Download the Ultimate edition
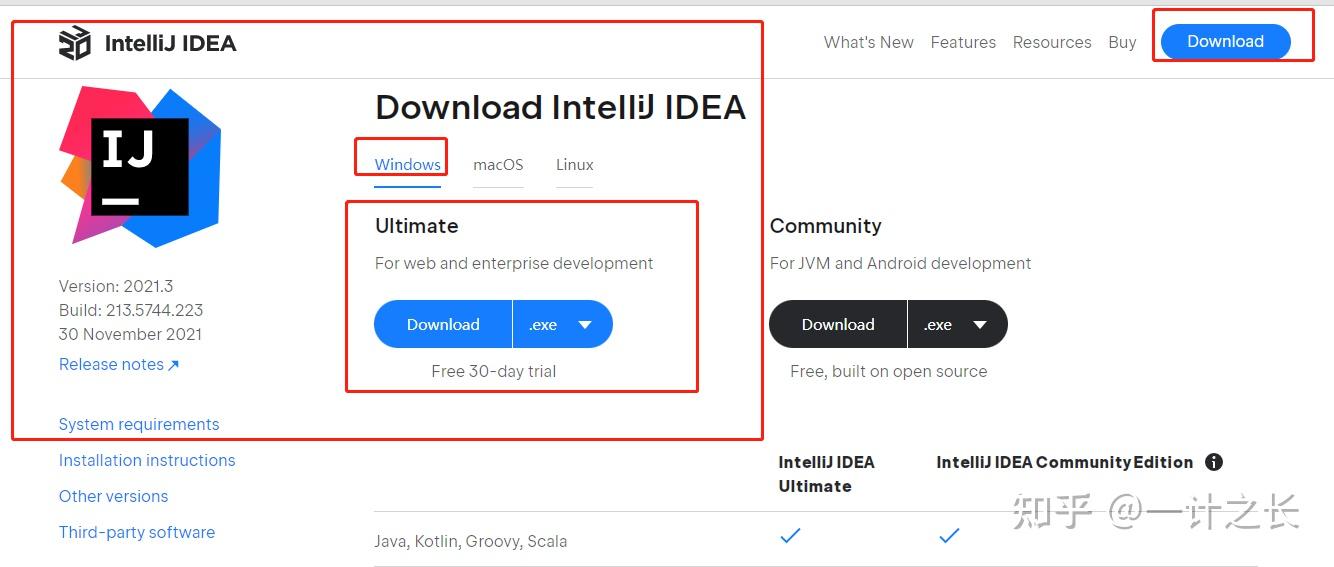This screenshot has width=1334, height=567. (443, 324)
